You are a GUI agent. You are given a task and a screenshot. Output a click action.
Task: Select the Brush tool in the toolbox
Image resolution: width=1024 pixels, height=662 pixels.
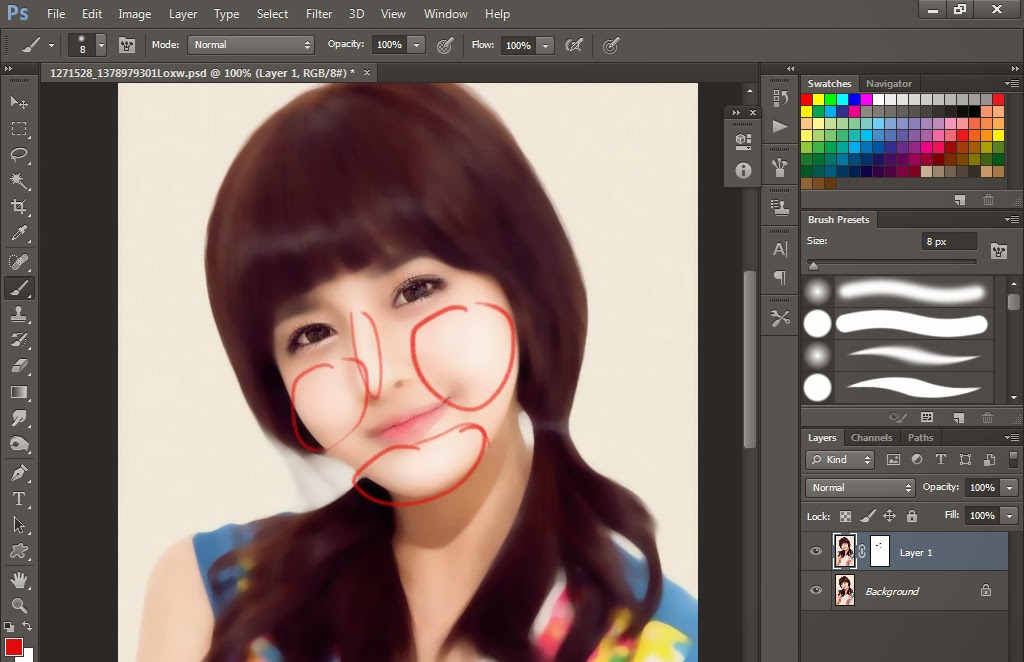19,288
